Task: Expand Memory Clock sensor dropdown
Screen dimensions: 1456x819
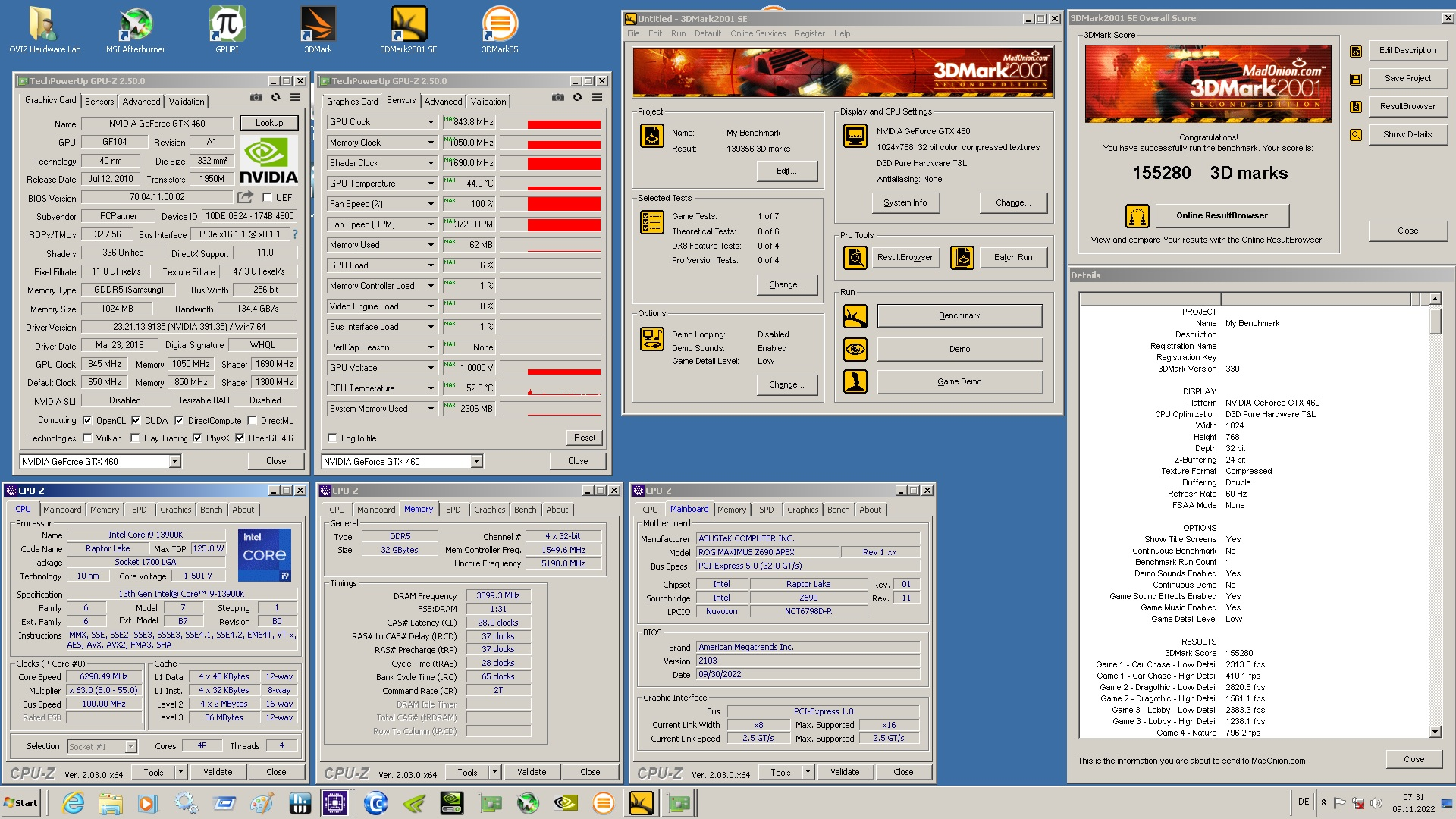Action: [431, 143]
